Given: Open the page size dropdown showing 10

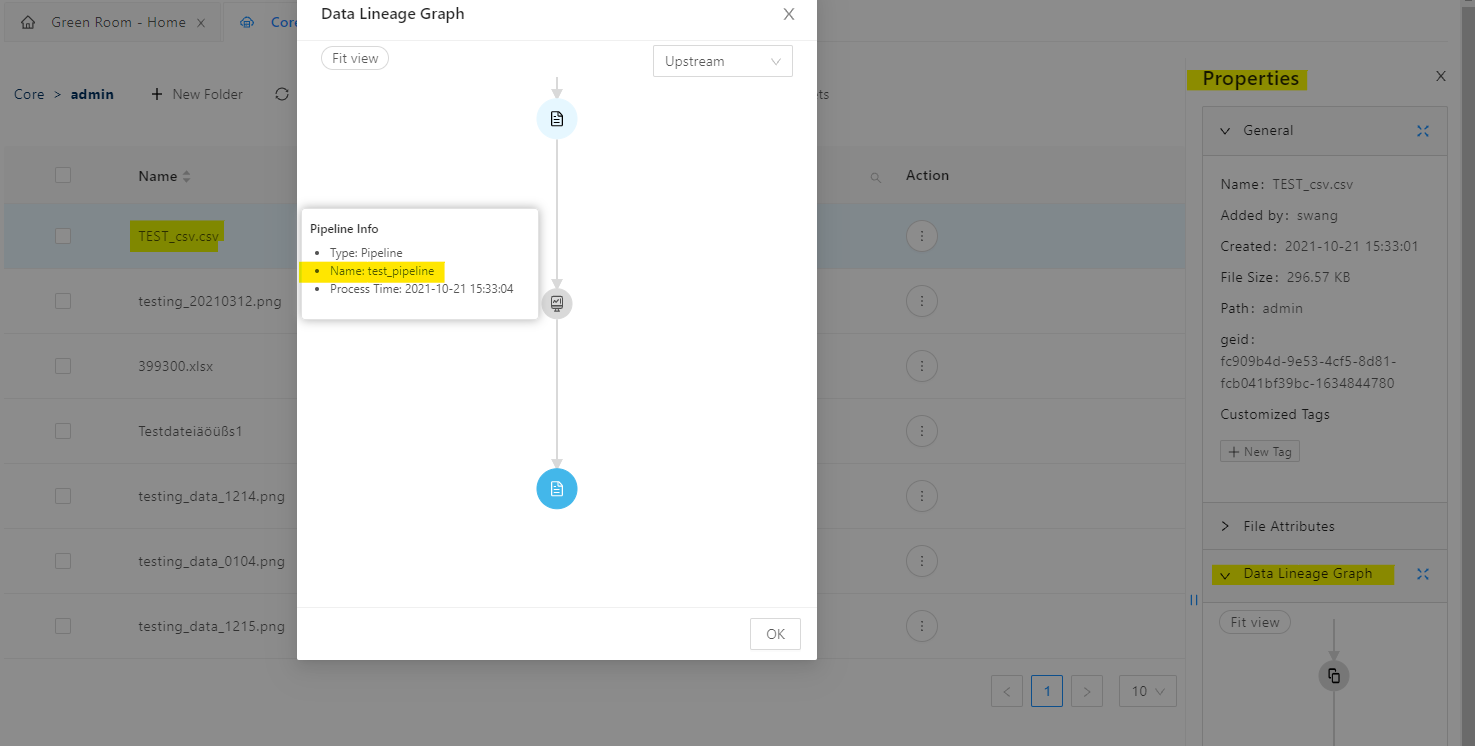Looking at the screenshot, I should click(x=1148, y=691).
